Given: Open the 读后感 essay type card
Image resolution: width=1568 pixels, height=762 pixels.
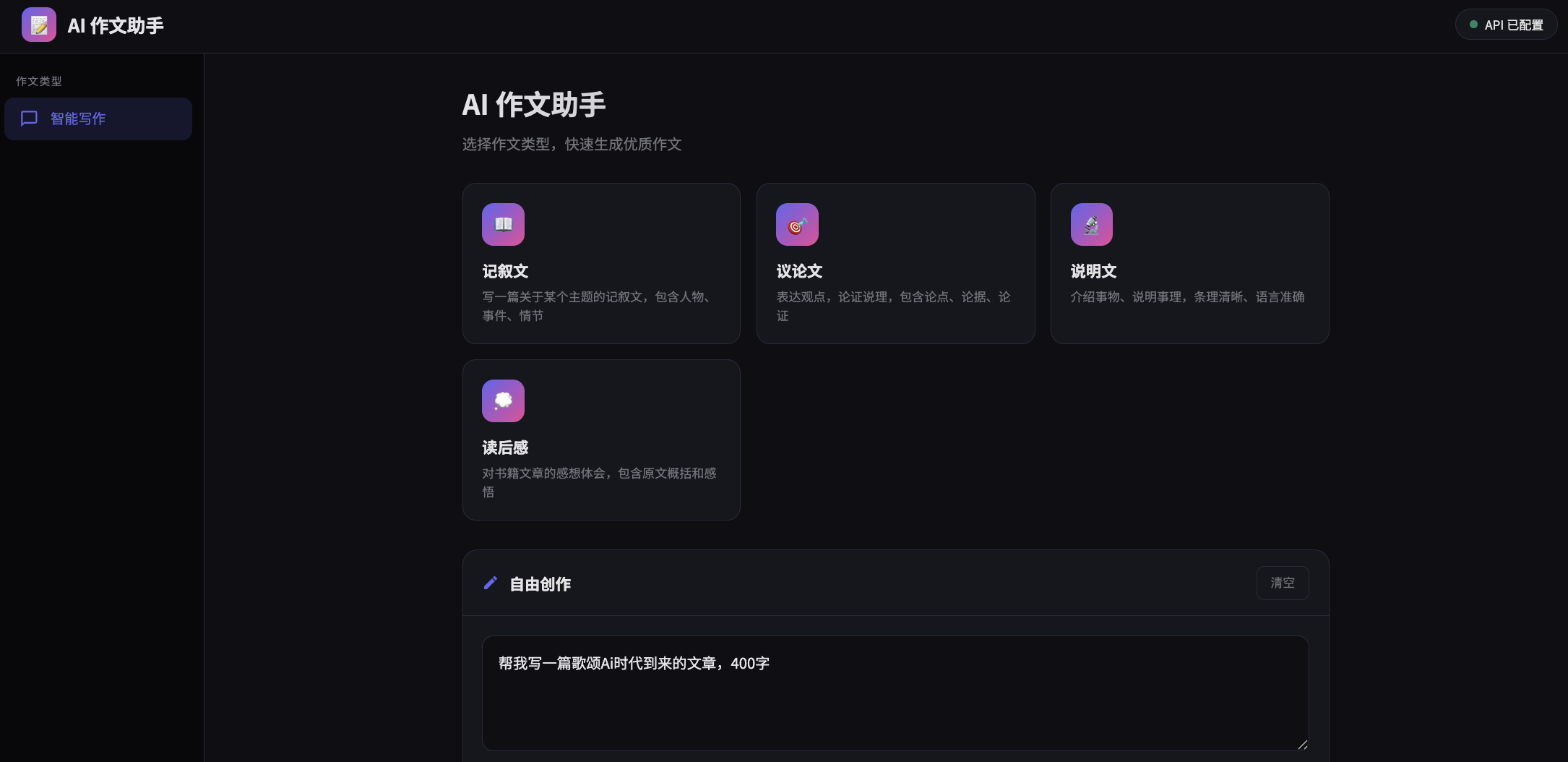Looking at the screenshot, I should point(601,440).
